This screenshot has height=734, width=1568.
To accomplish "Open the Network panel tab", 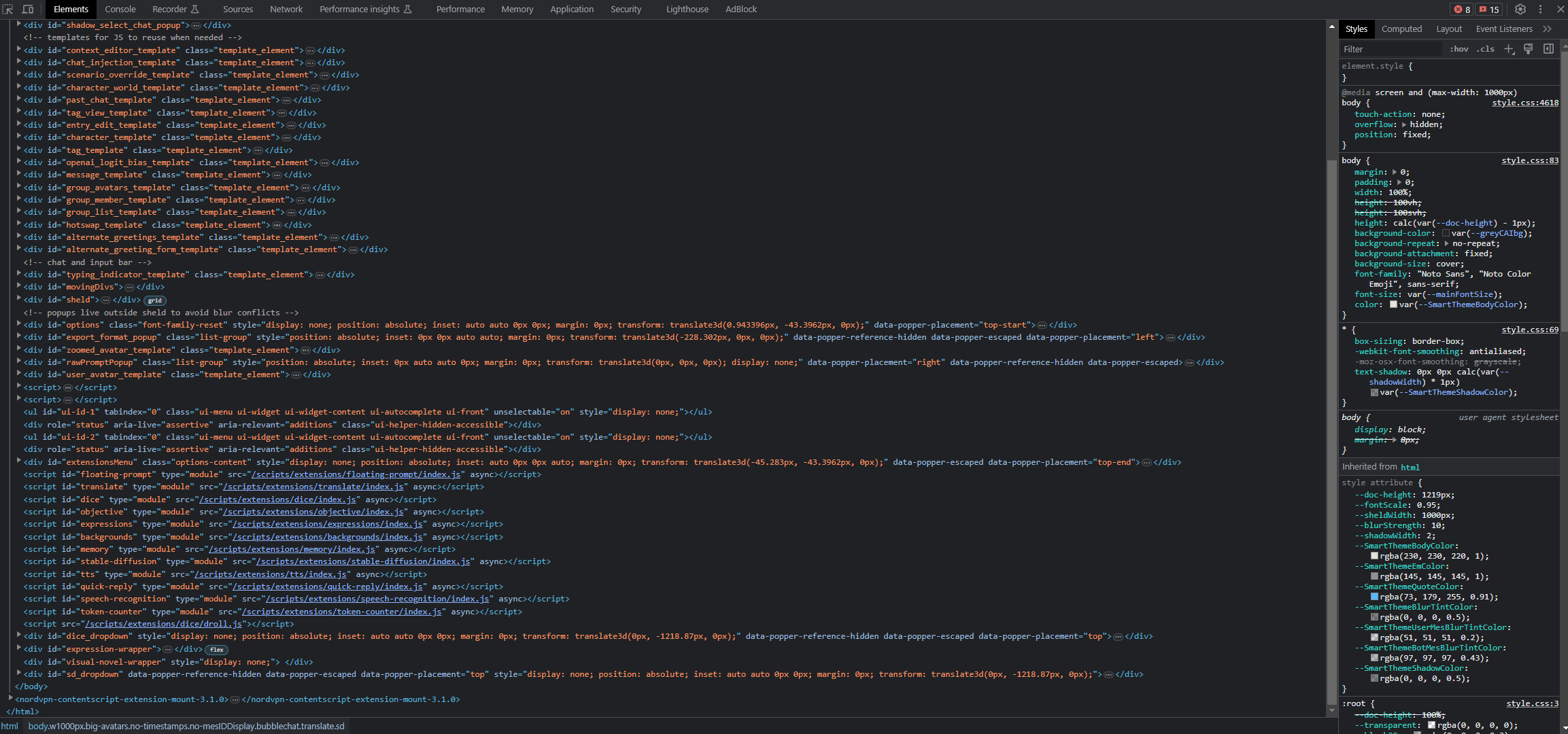I will pos(286,9).
